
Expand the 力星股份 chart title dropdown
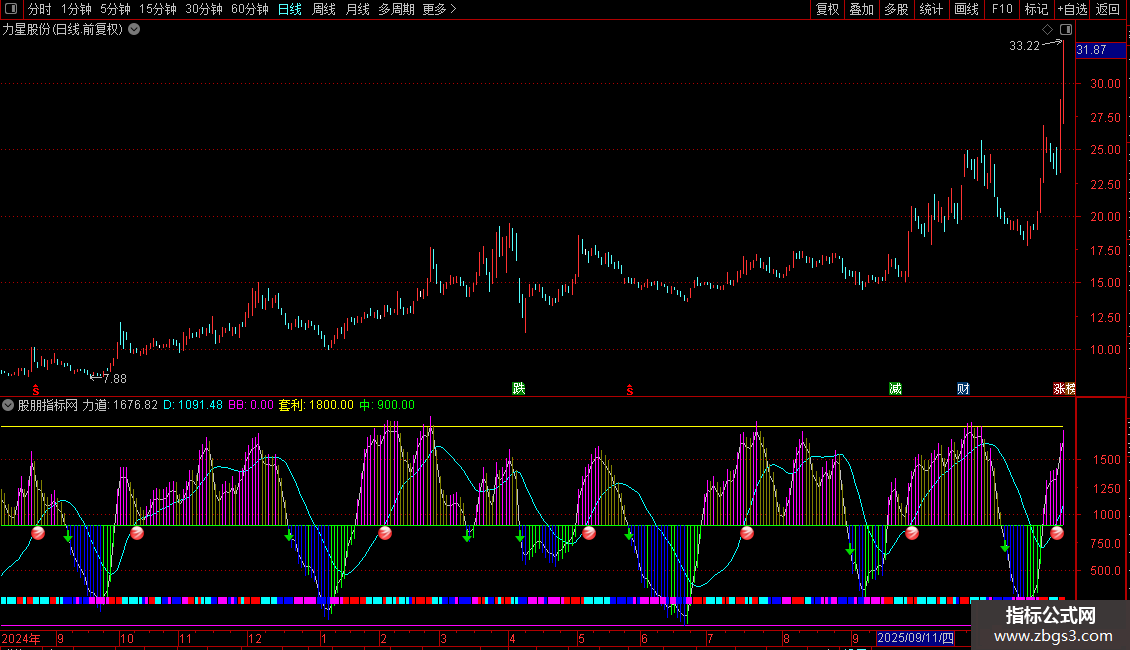(134, 29)
